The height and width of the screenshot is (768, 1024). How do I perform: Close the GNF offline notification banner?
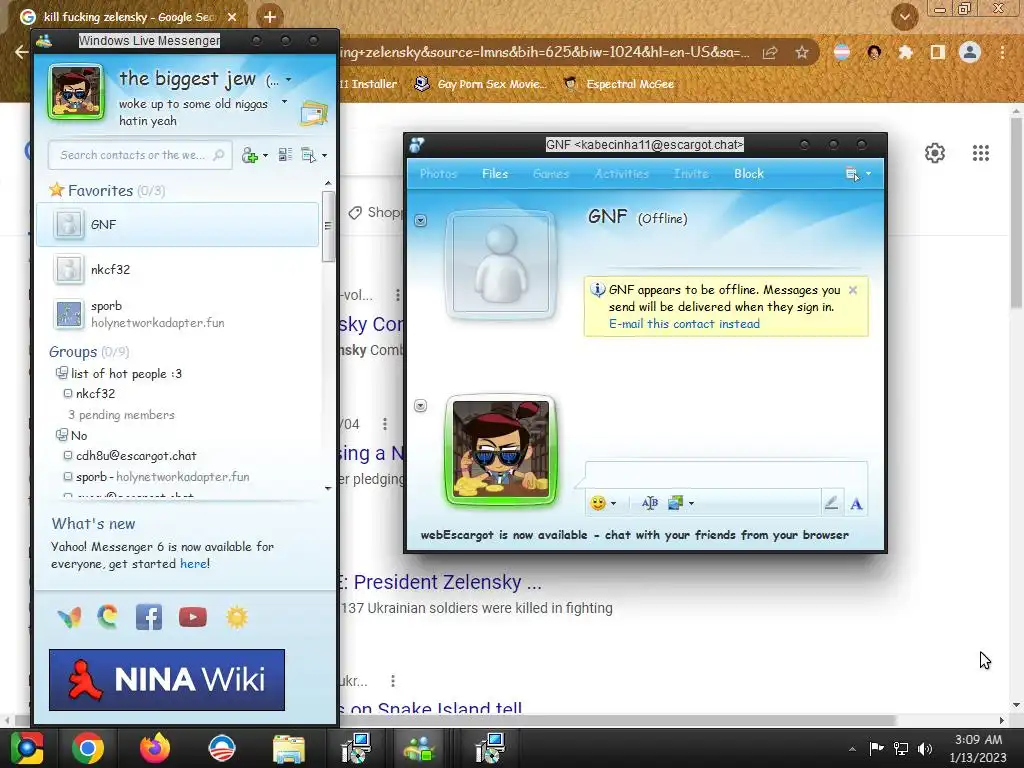[x=853, y=290]
